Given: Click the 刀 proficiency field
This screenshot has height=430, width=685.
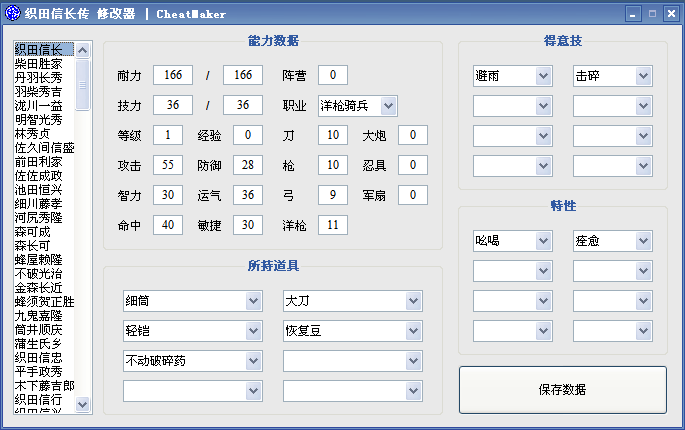Looking at the screenshot, I should [x=333, y=135].
